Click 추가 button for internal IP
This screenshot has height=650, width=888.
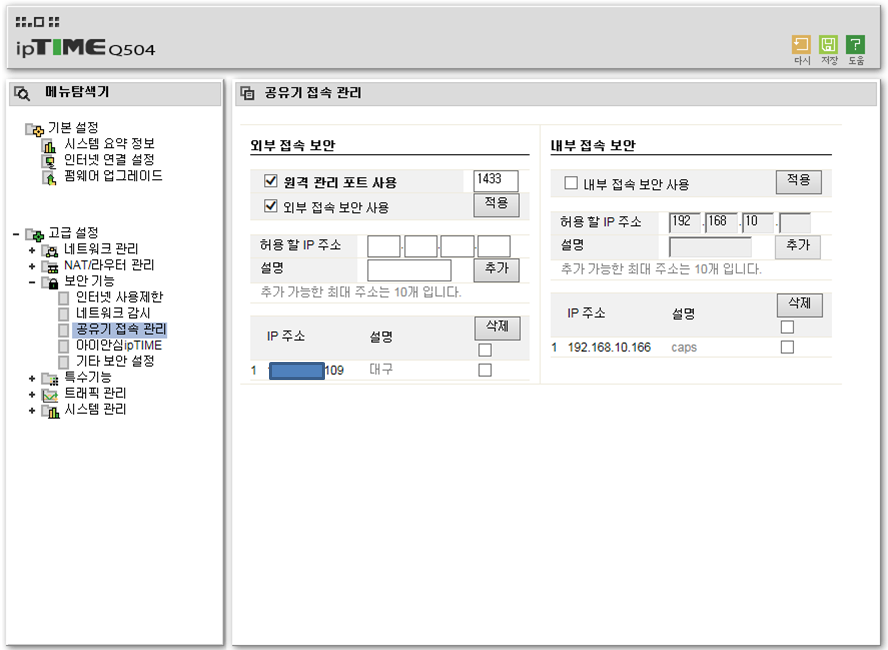tap(798, 247)
